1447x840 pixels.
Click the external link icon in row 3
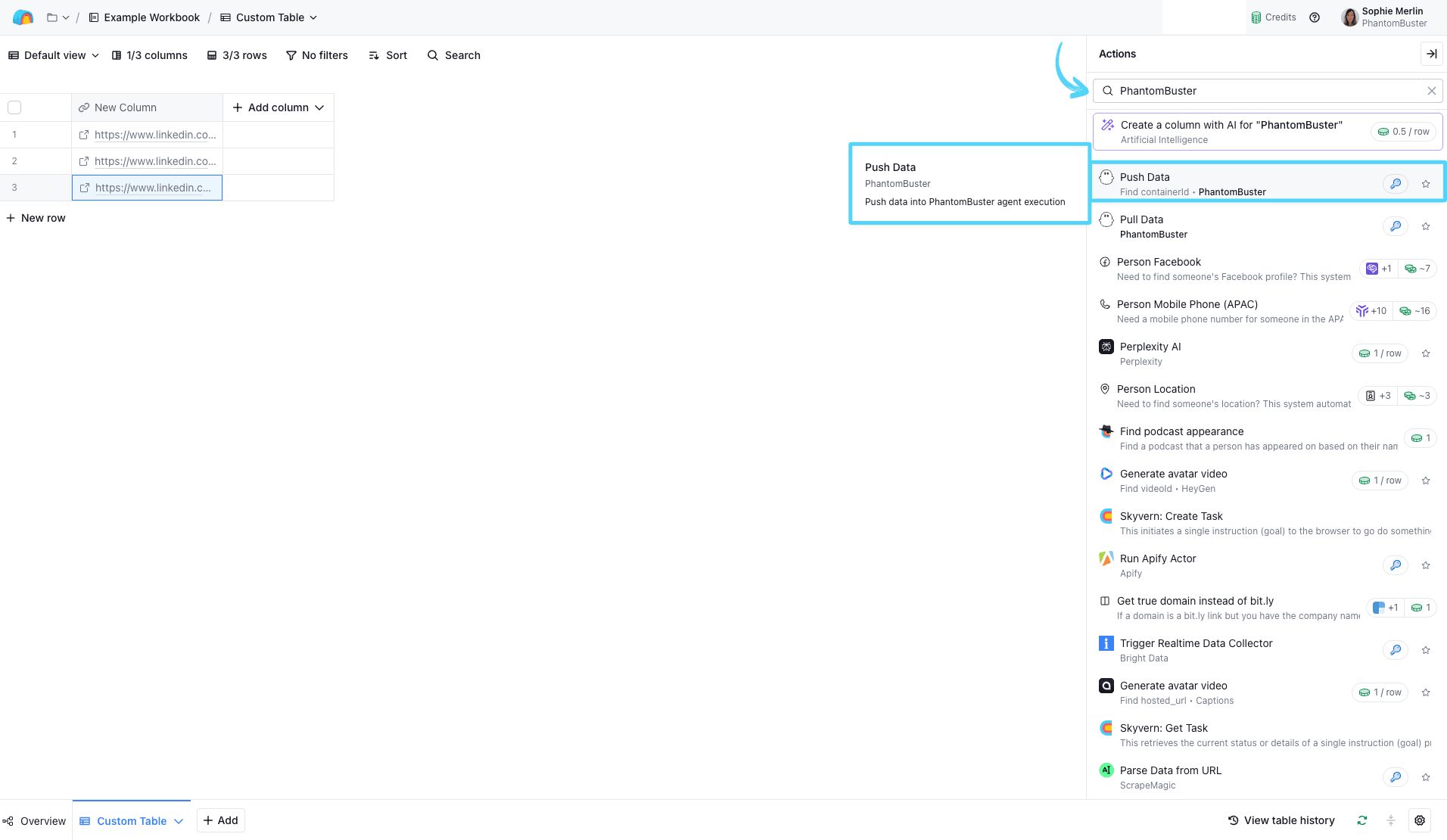click(85, 188)
